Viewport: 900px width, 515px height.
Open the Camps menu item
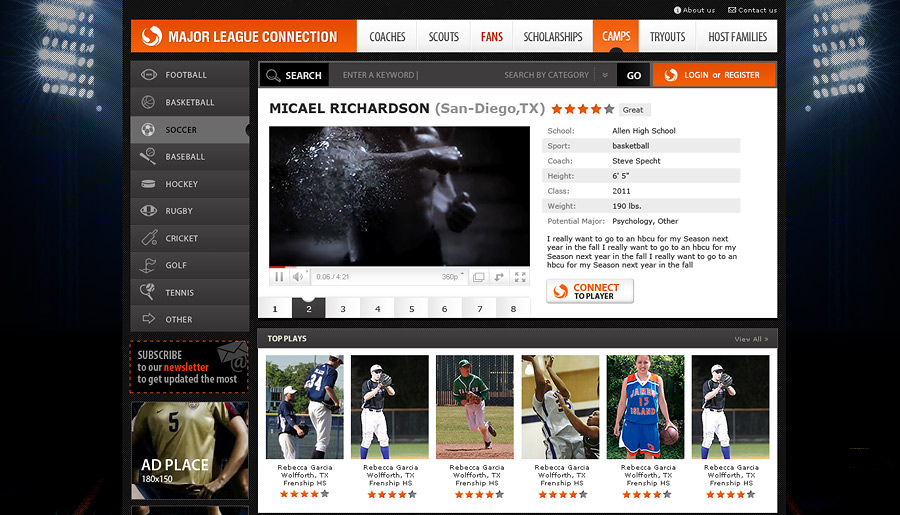pos(616,37)
